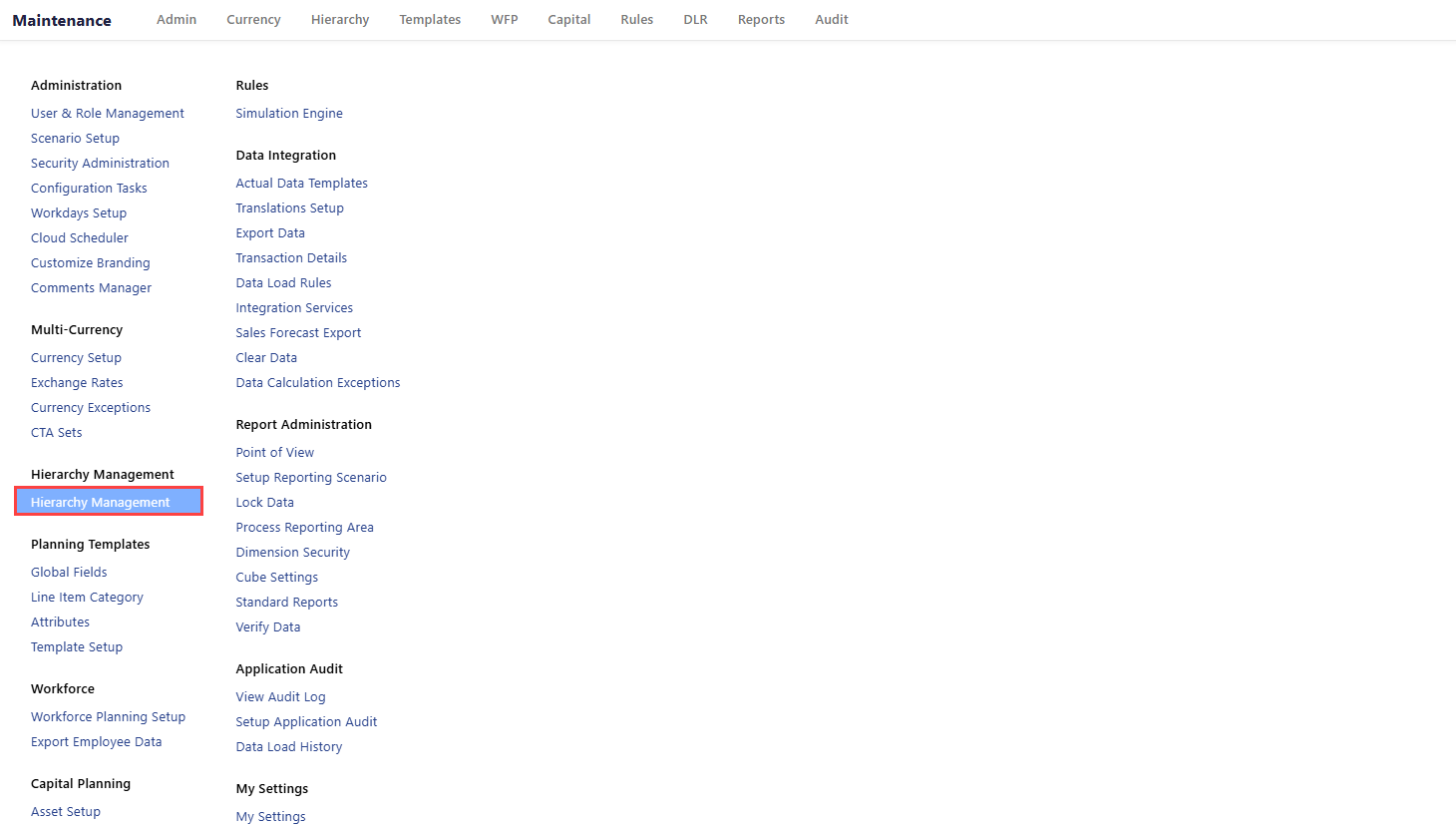Image resolution: width=1456 pixels, height=826 pixels.
Task: Open Simulation Engine under Rules
Action: [288, 113]
